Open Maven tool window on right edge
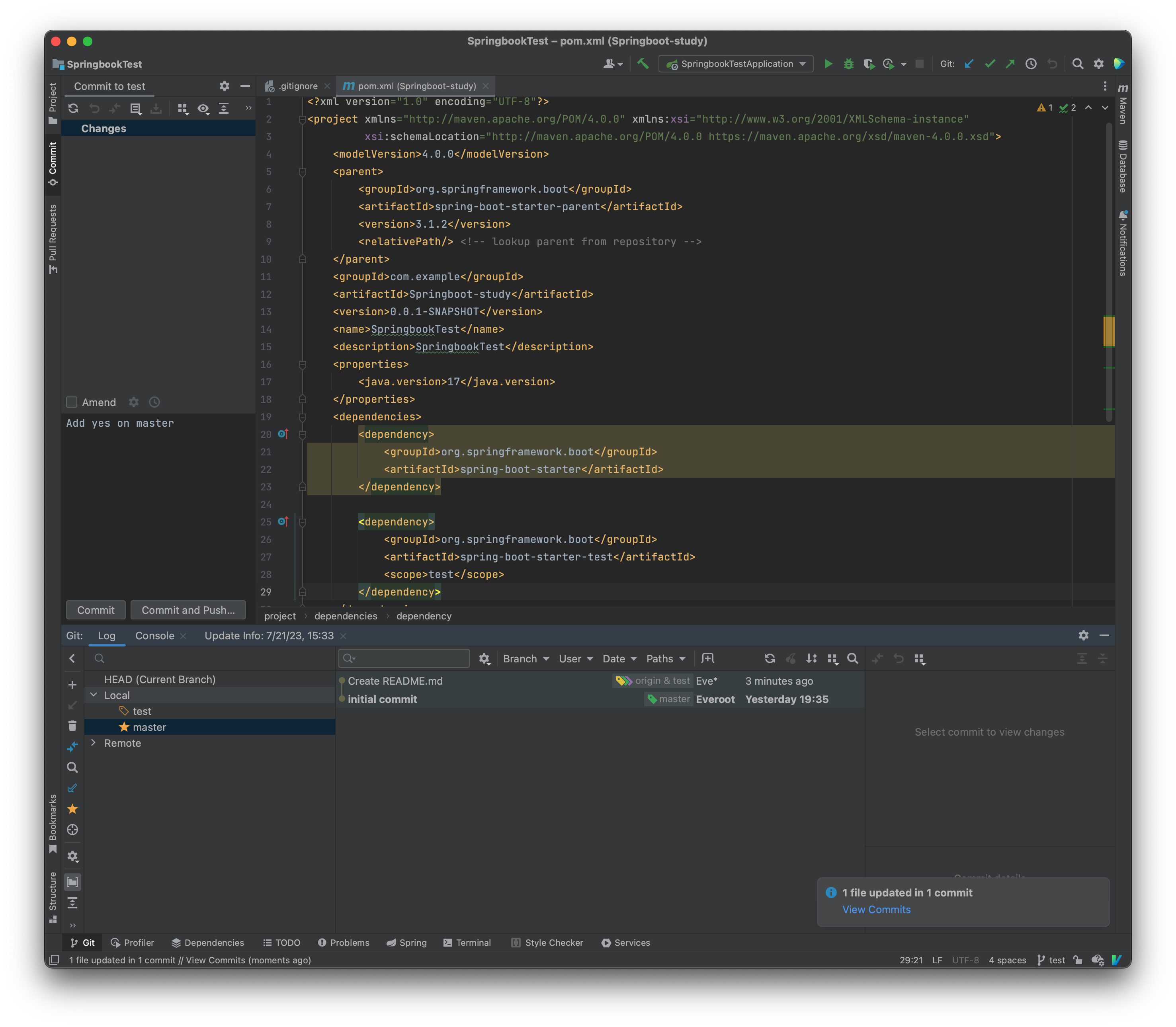Image resolution: width=1176 pixels, height=1027 pixels. tap(1123, 105)
